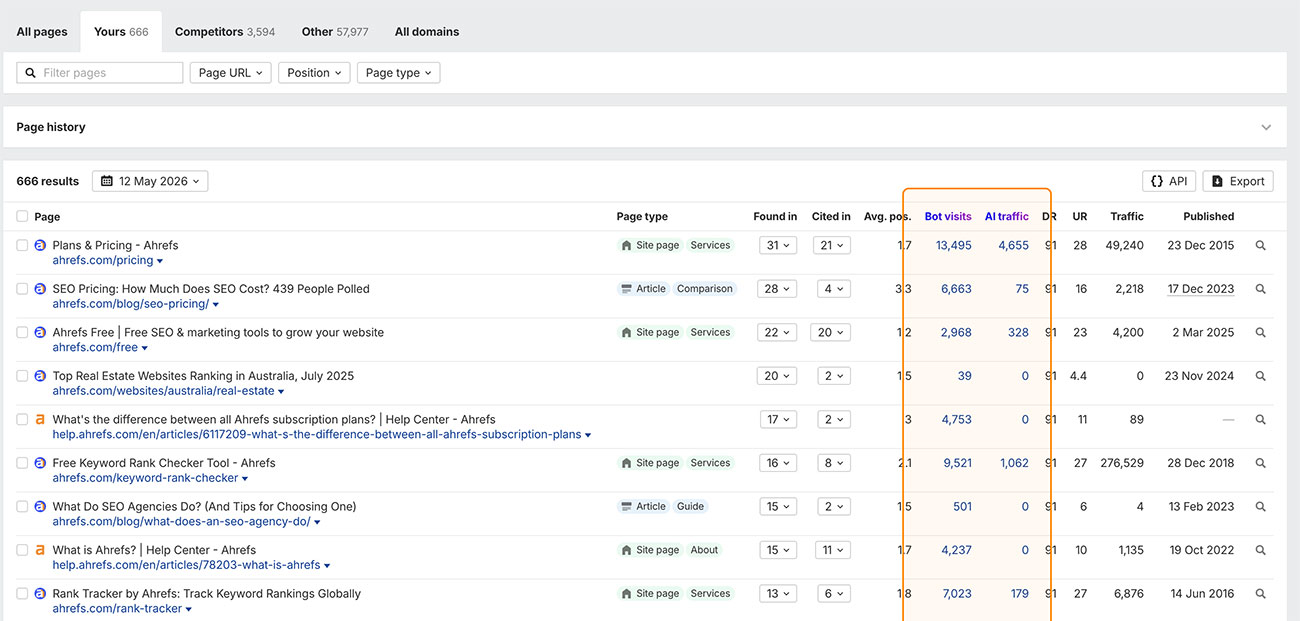
Task: Check the Plans & Pricing row checkbox
Action: tap(22, 245)
